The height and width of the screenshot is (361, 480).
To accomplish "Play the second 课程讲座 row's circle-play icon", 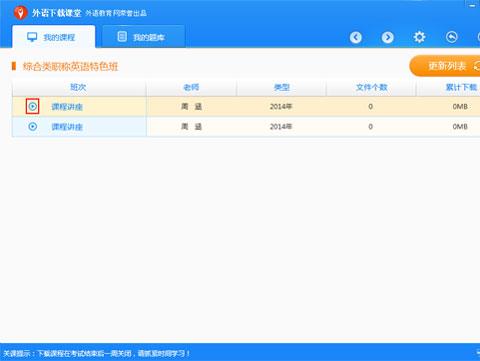I will coord(33,126).
